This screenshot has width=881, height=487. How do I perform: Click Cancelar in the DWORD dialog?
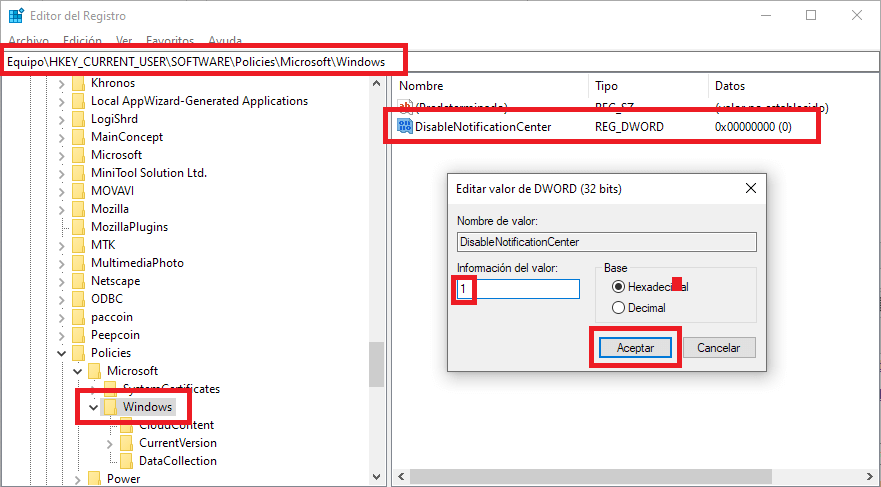(x=719, y=348)
